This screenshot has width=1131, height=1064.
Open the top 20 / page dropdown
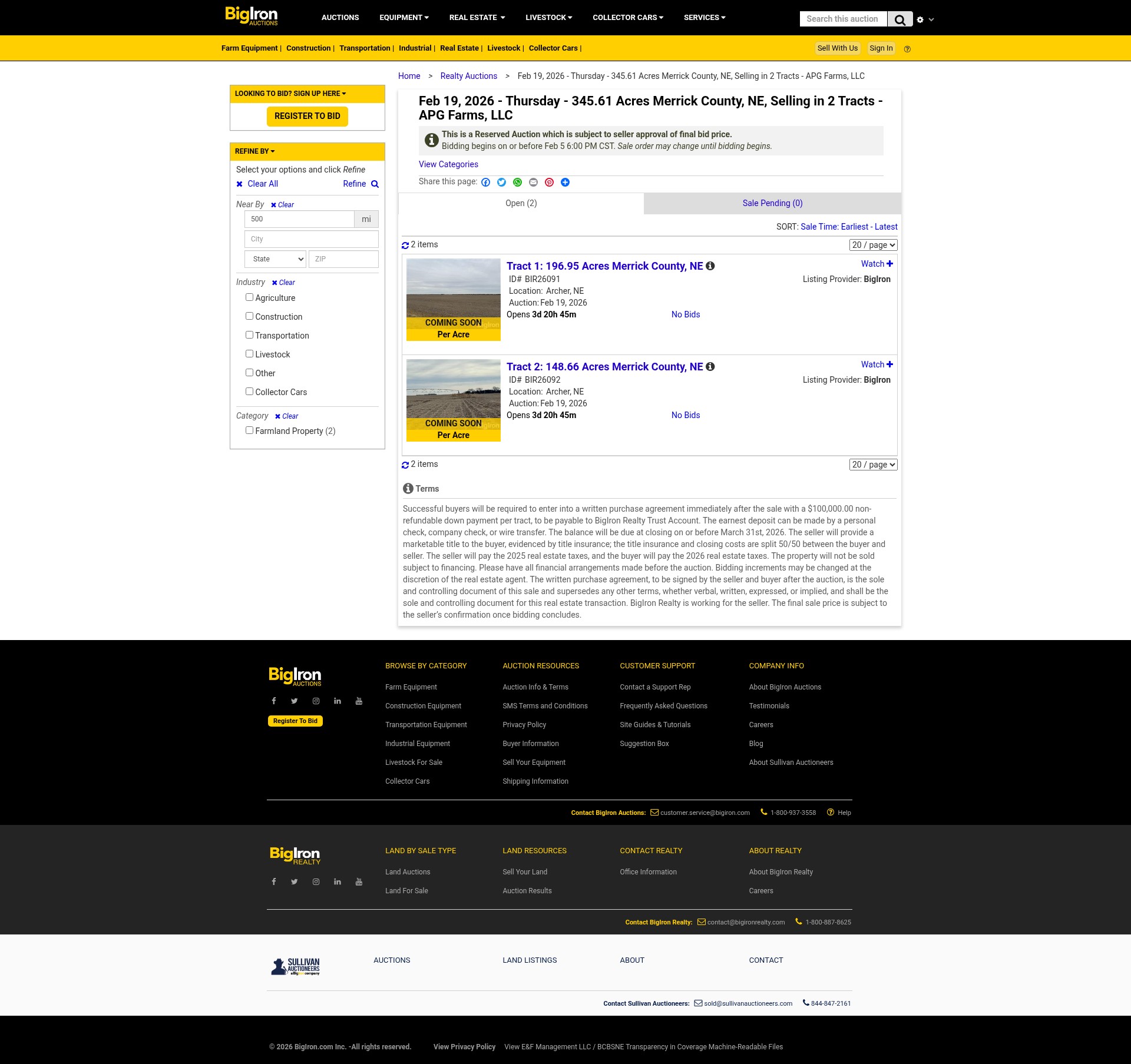[x=874, y=245]
